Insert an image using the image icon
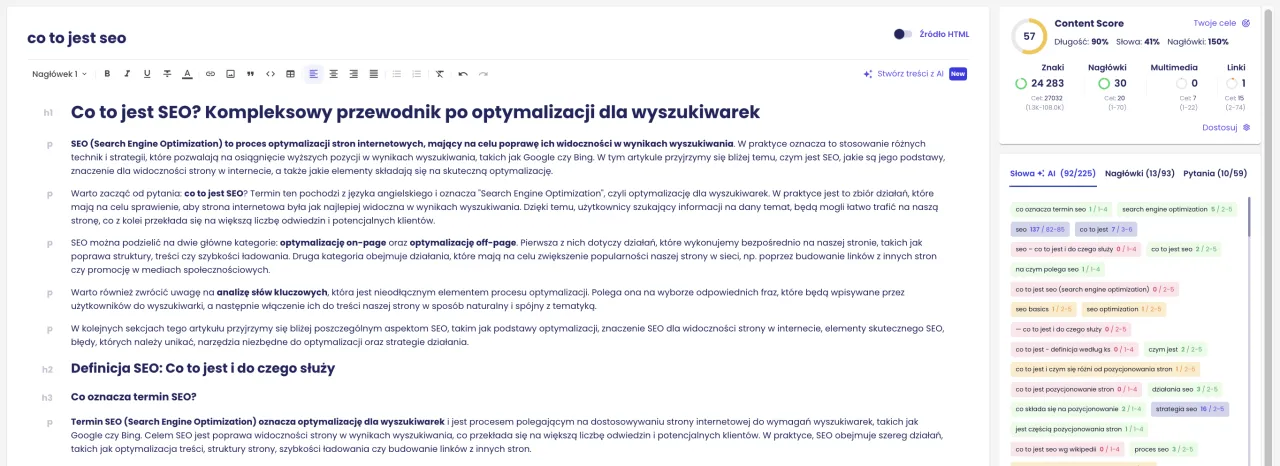This screenshot has width=1280, height=466. [x=230, y=74]
